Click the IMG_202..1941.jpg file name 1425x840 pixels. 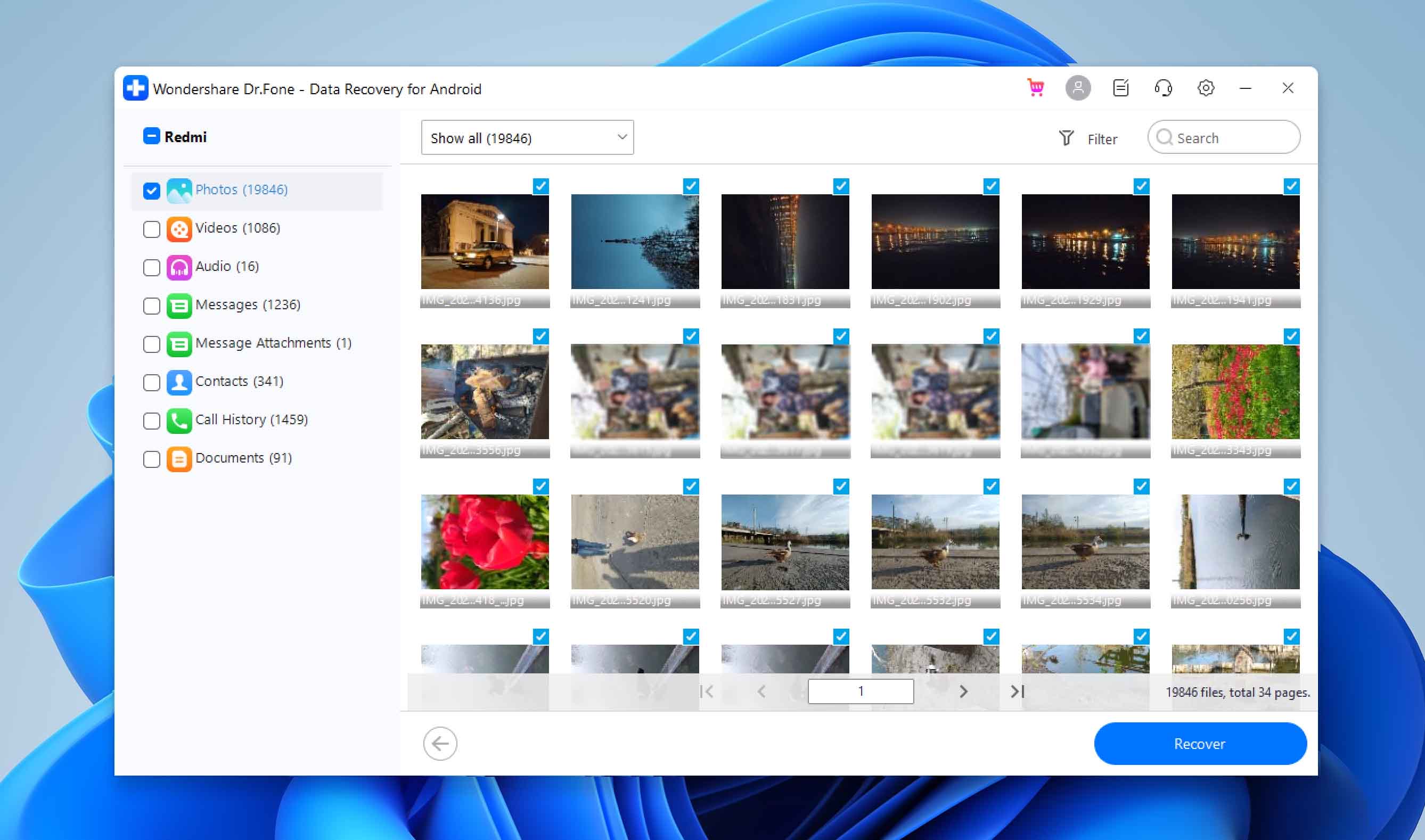(1222, 300)
